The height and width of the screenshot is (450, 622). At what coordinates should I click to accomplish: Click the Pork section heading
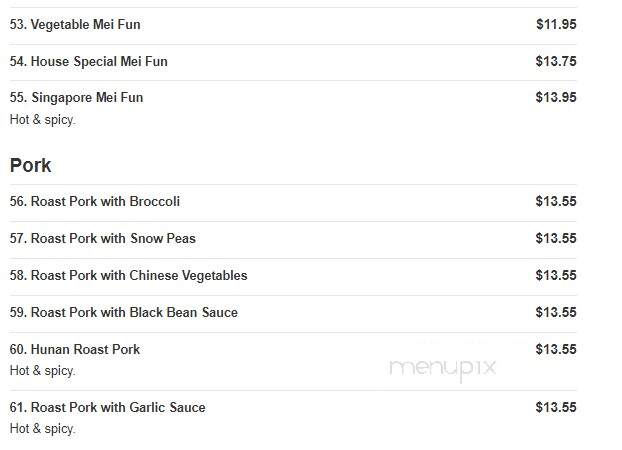pos(31,165)
